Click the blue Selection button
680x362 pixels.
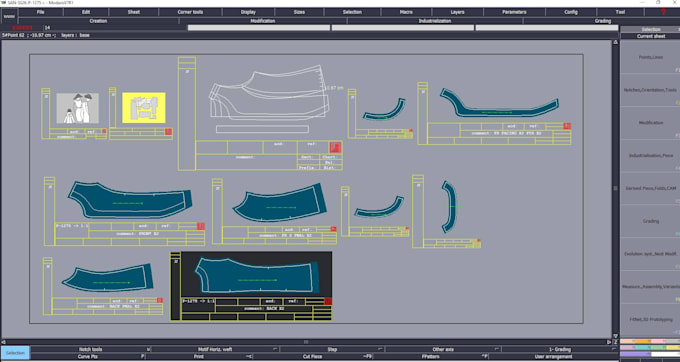(15, 353)
